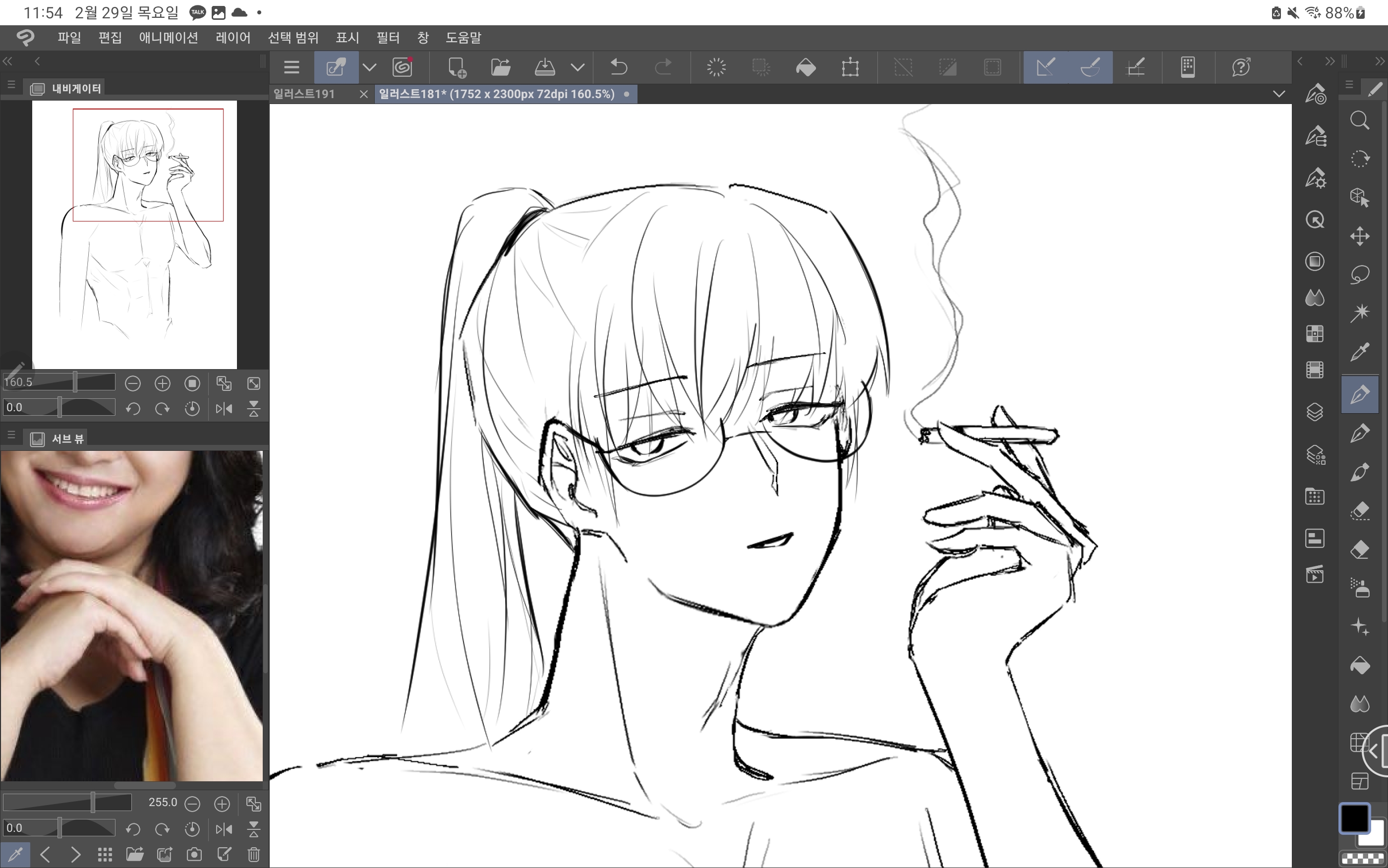Collapse left panel with double chevron
The height and width of the screenshot is (868, 1388).
pos(7,61)
